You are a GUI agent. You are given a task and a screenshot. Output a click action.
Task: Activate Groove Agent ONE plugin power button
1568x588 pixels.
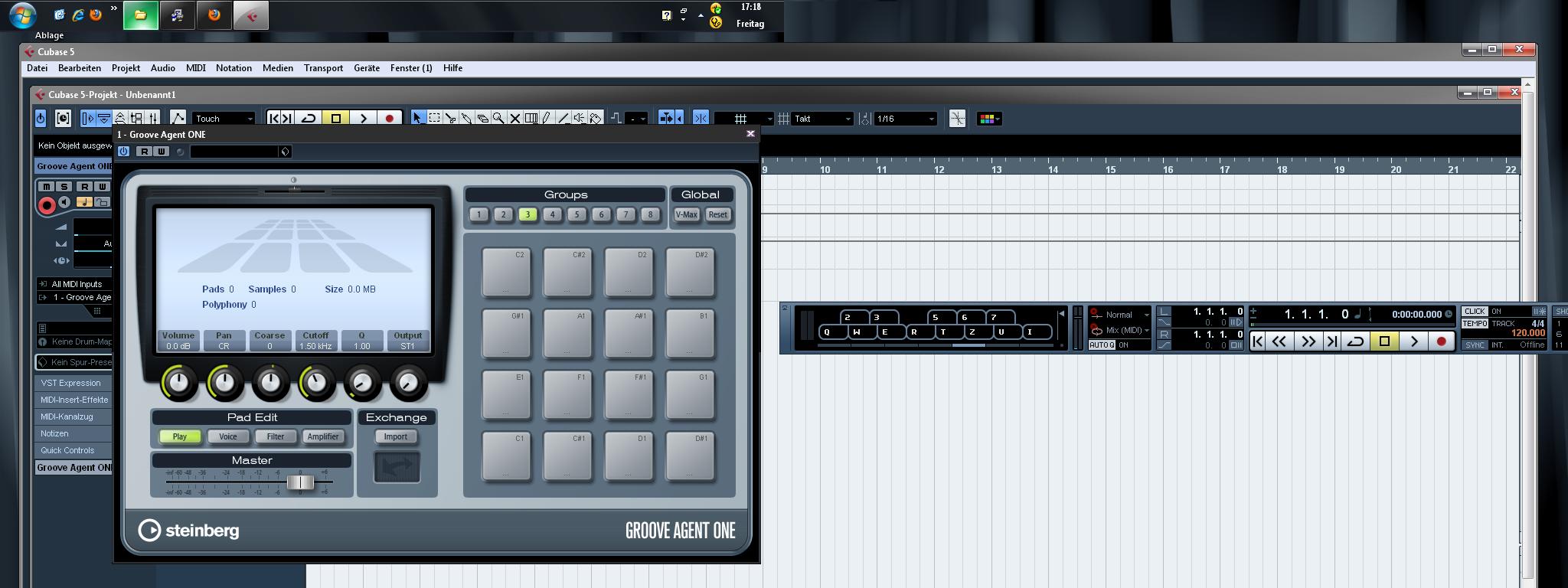(123, 152)
